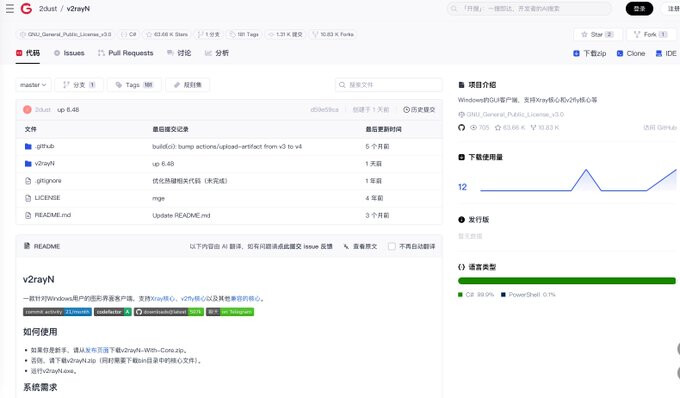Viewport: 680px width, 398px height.
Task: Click the red G site logo
Action: click(26, 8)
